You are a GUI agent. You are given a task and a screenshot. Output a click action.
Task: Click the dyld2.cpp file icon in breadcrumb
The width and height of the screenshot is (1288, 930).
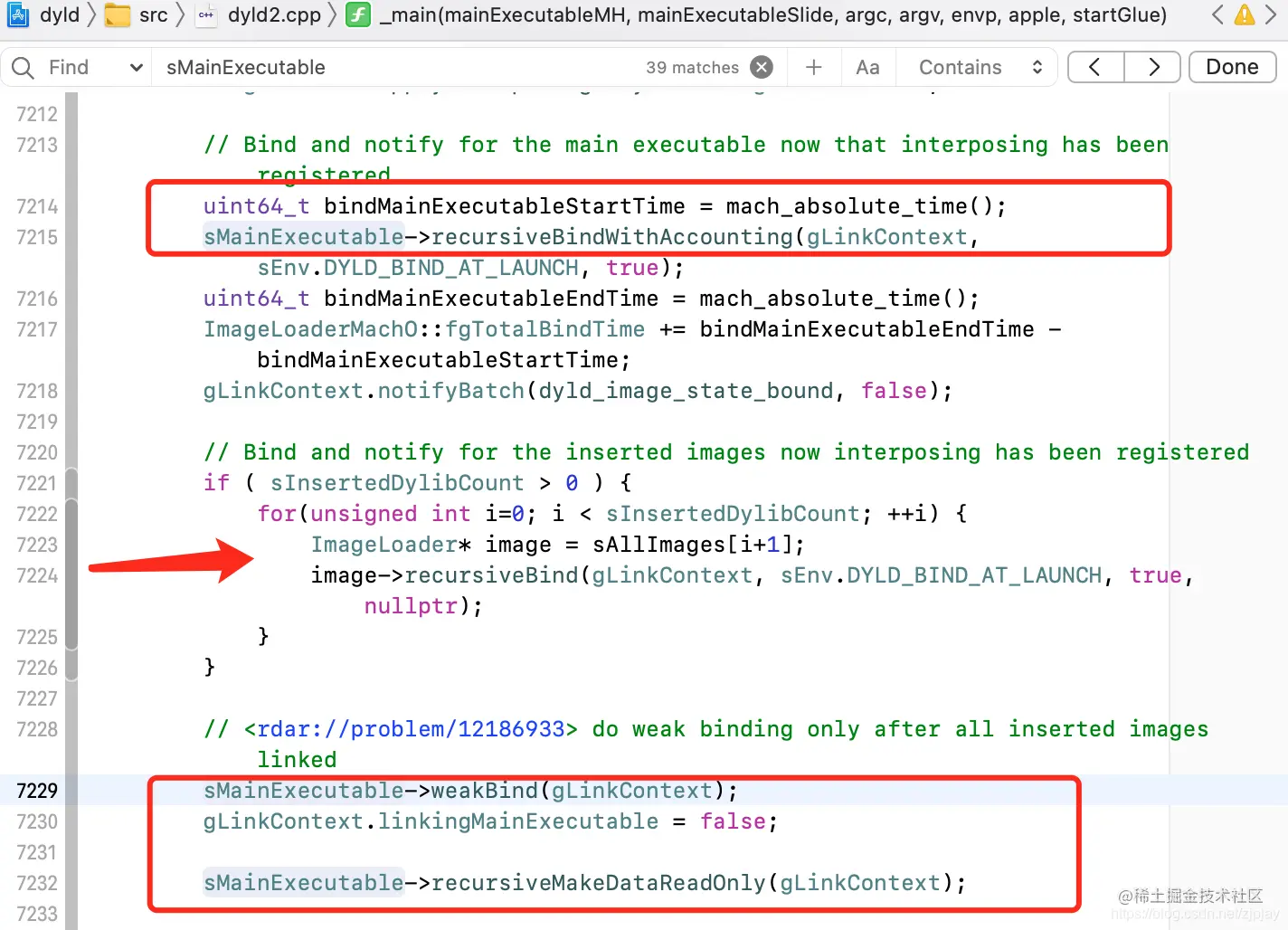pos(207,14)
